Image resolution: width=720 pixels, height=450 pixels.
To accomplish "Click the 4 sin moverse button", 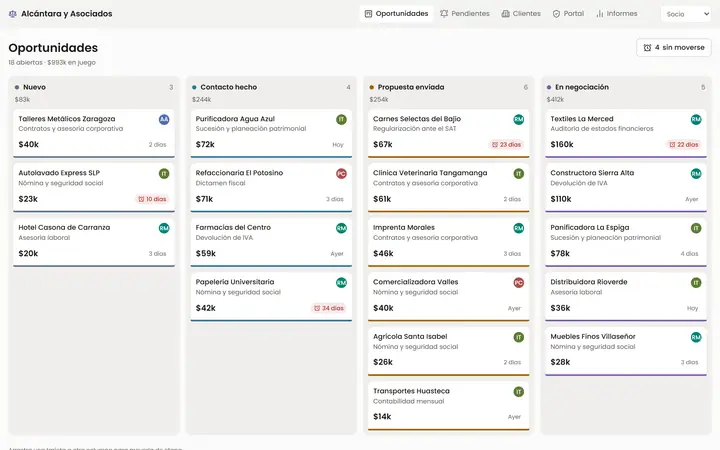I will (x=674, y=47).
